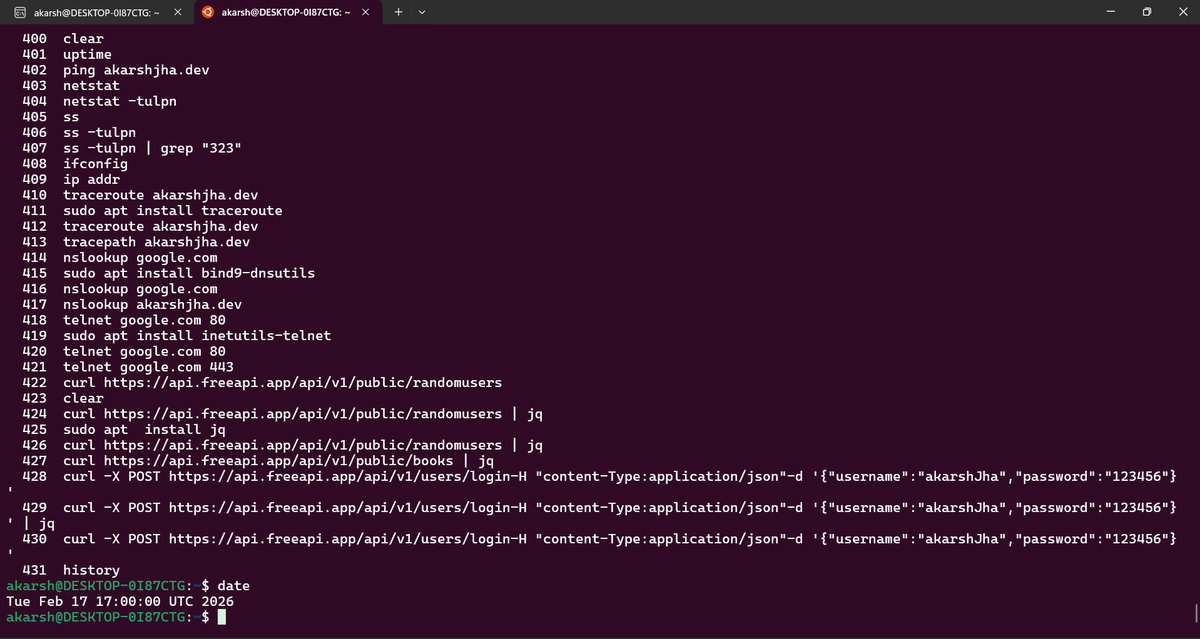Click line 422 curl randomusers command
This screenshot has height=639, width=1200.
[262, 382]
